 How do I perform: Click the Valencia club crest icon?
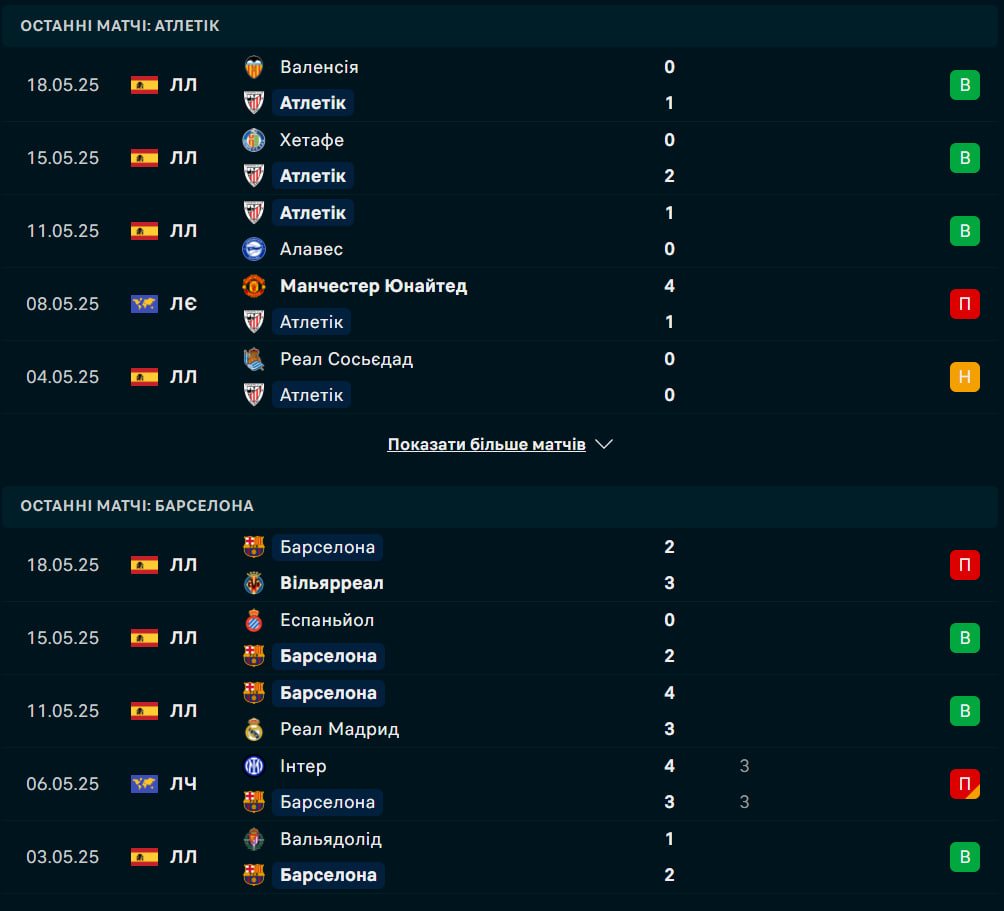(x=254, y=67)
